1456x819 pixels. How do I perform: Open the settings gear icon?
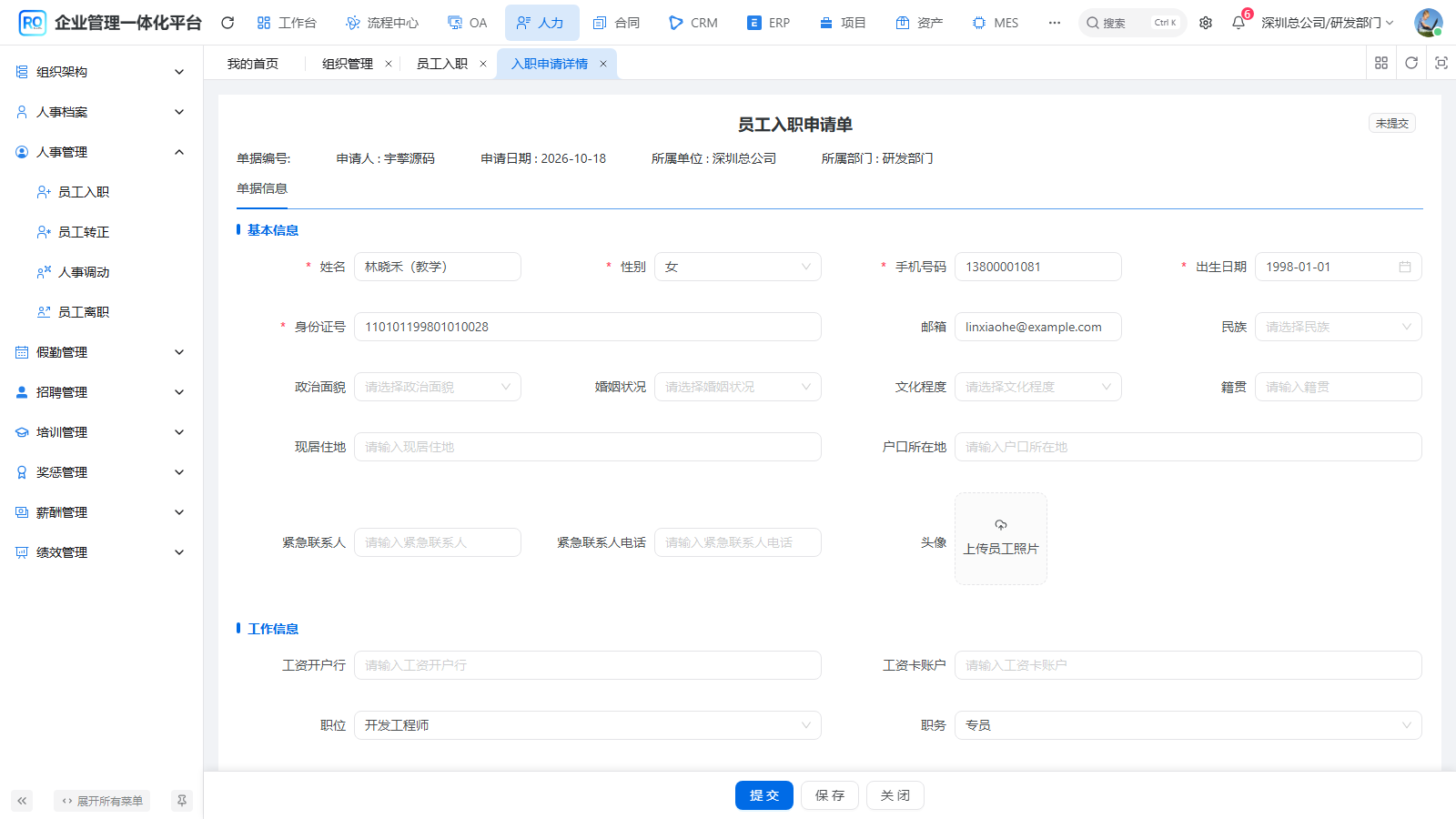click(1206, 23)
